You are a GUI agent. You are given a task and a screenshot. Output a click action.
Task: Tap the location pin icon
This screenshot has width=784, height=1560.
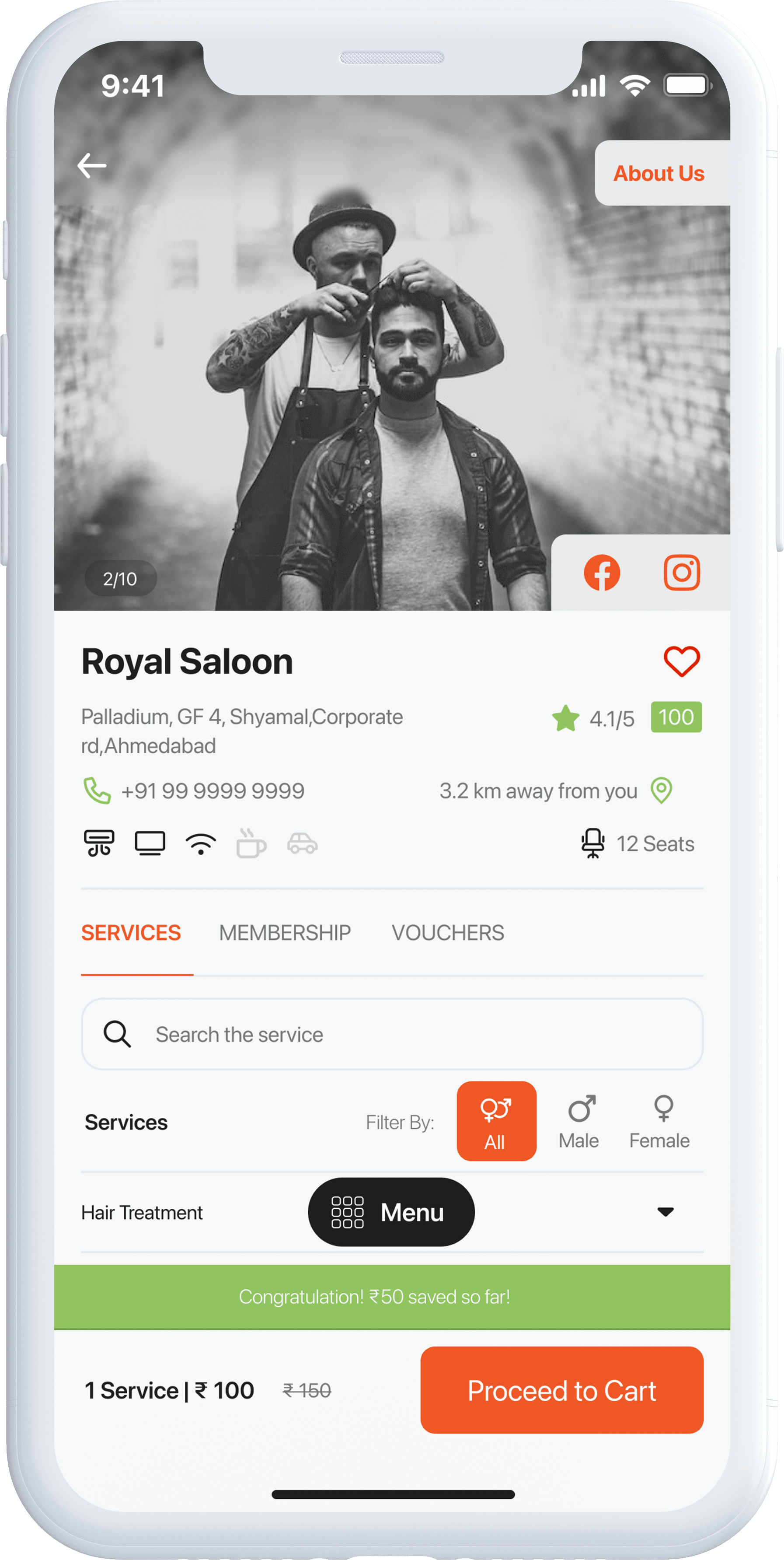[x=661, y=790]
